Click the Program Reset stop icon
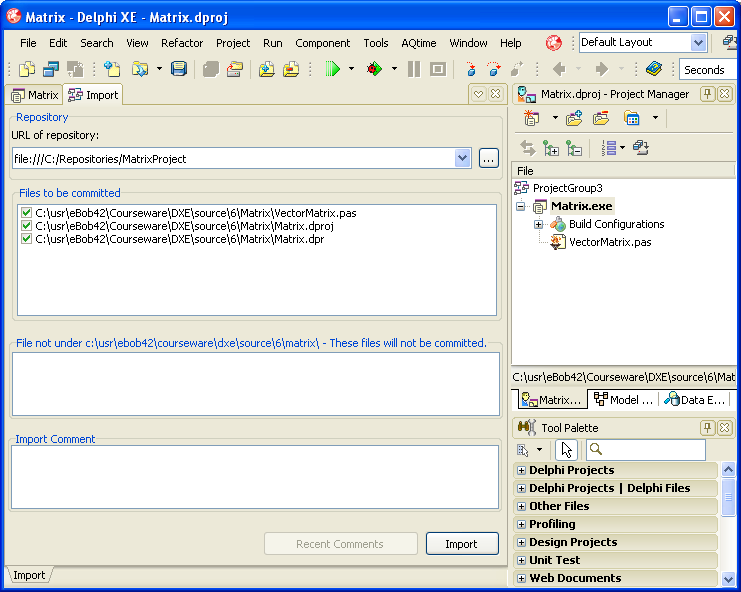Screen dimensions: 741x592 pos(438,69)
